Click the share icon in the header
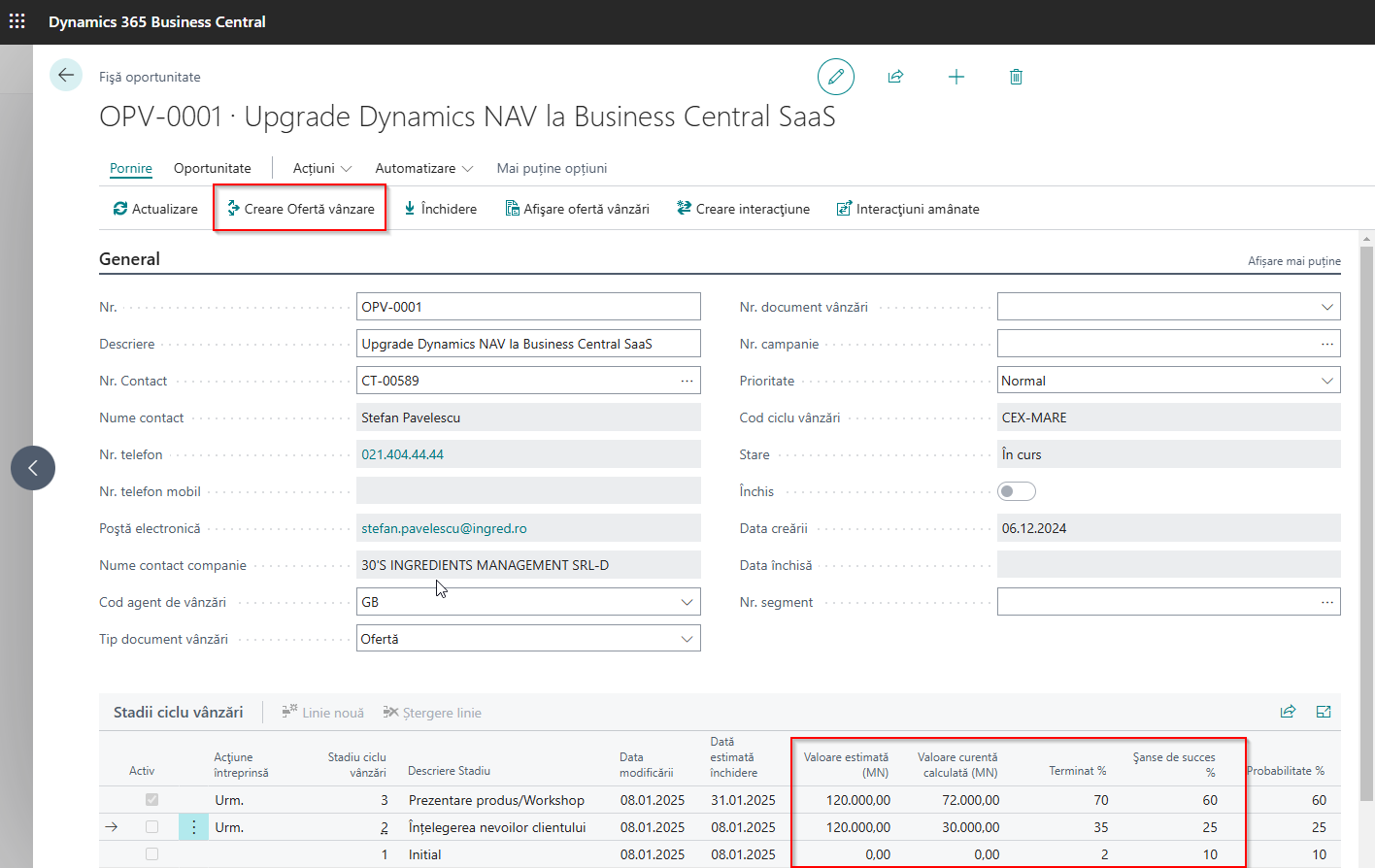1375x868 pixels. [x=895, y=76]
